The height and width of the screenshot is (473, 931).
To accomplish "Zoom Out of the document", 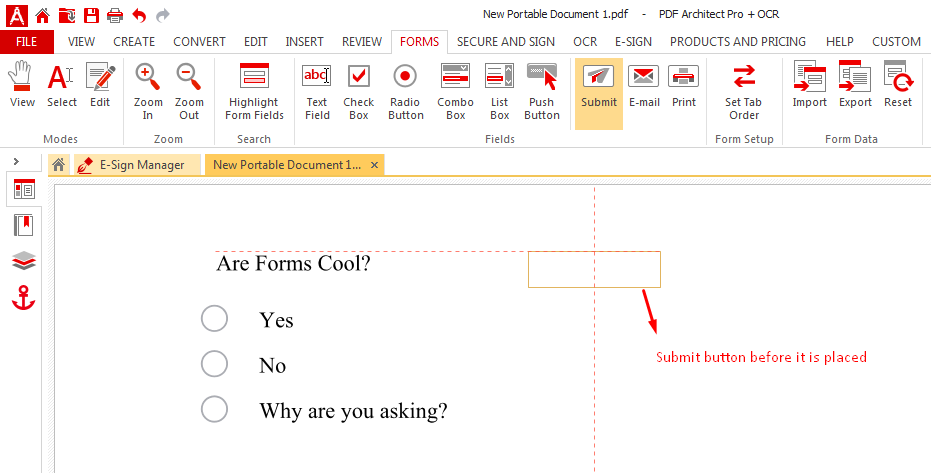I will pos(189,92).
